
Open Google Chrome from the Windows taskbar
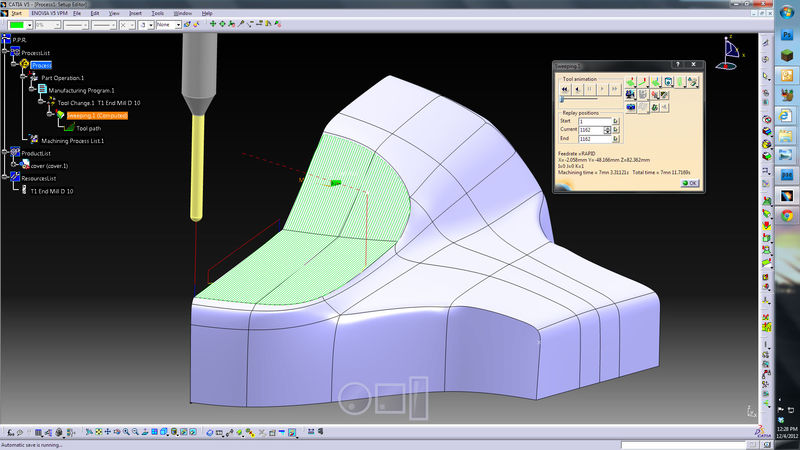coord(786,216)
